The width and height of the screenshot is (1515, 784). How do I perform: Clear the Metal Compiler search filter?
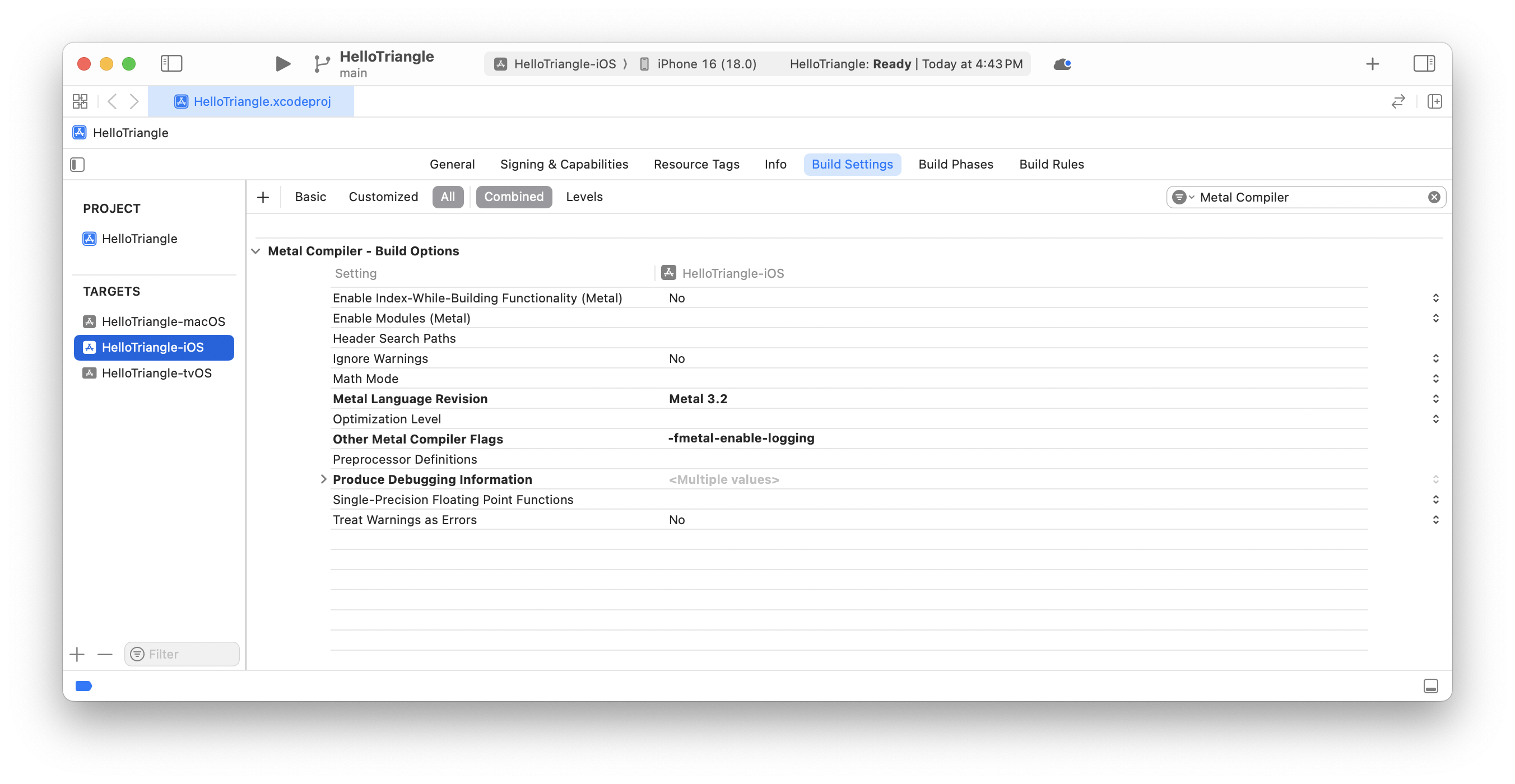click(1434, 197)
